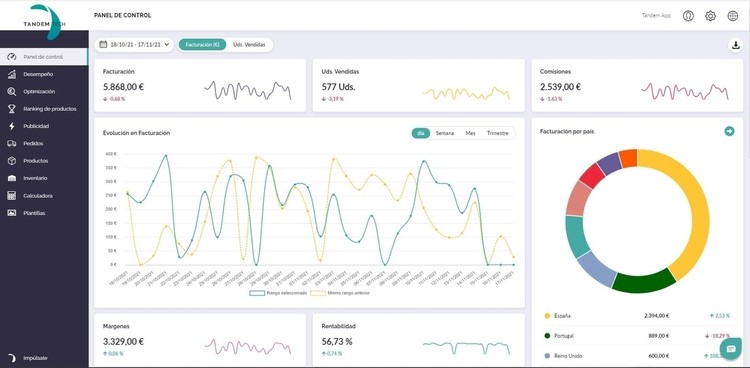Toggle Rango seleccionado legend series
The height and width of the screenshot is (368, 750).
pos(278,292)
